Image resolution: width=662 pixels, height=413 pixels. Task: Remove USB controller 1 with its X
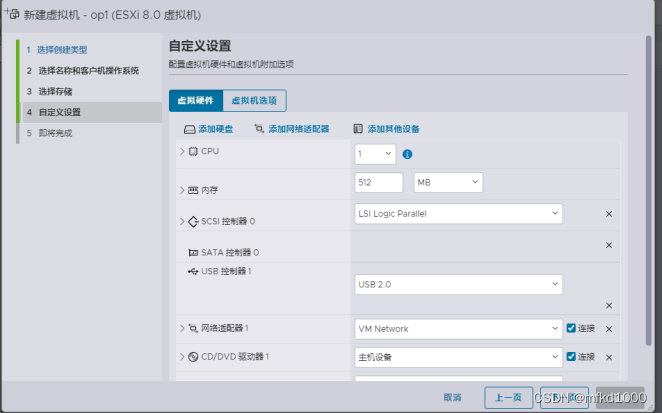click(609, 305)
